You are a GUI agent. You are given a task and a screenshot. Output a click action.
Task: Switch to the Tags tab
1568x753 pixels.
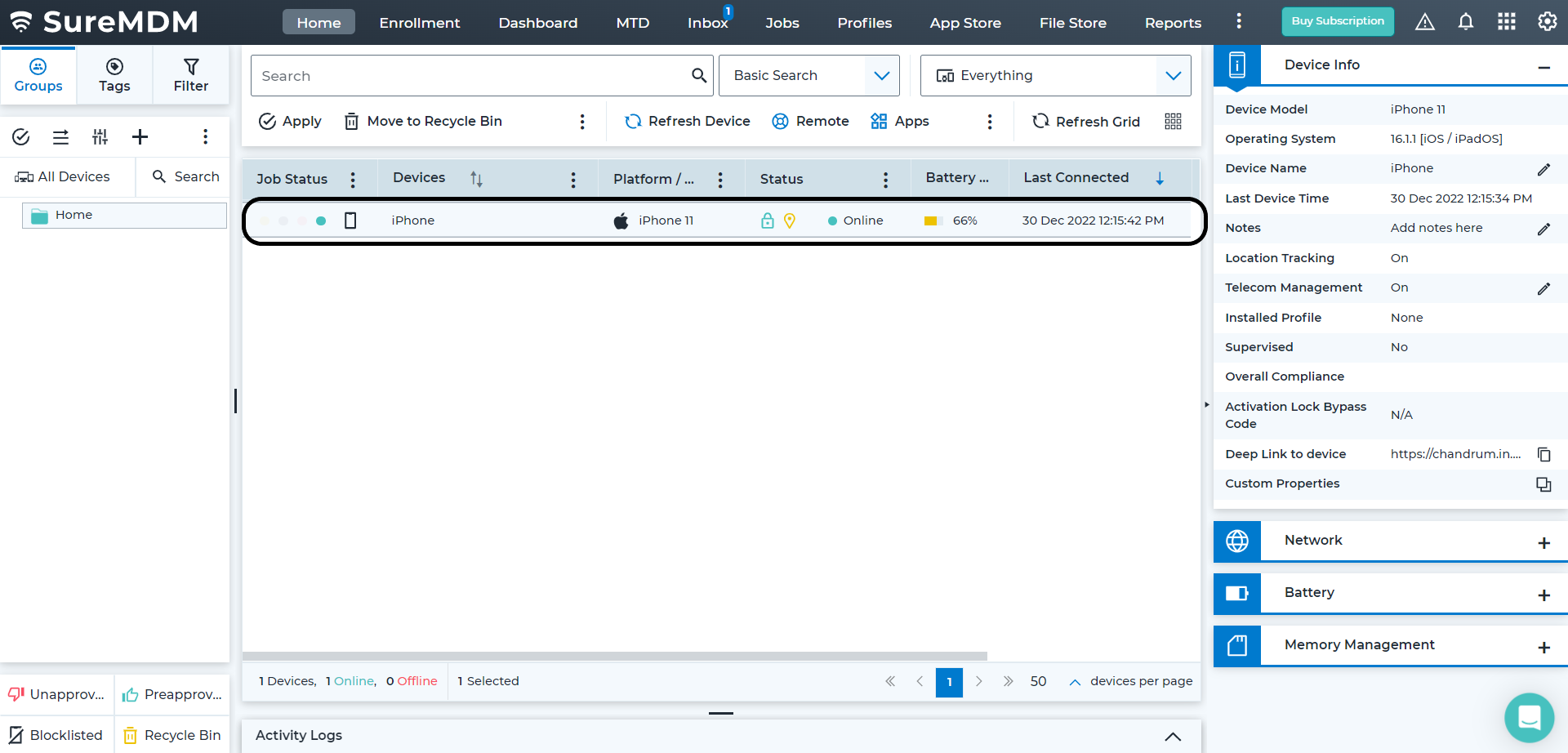tap(114, 75)
